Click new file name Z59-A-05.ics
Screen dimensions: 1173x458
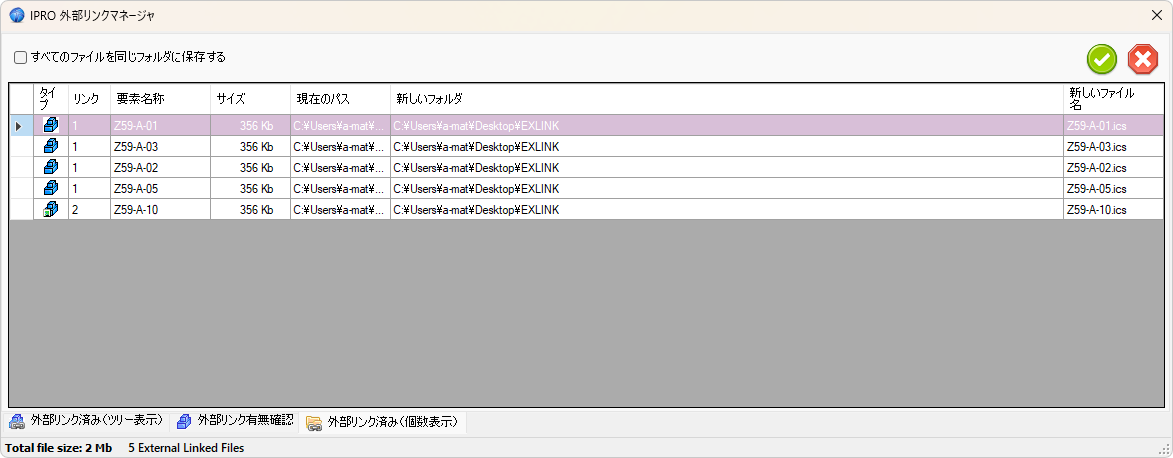1113,189
